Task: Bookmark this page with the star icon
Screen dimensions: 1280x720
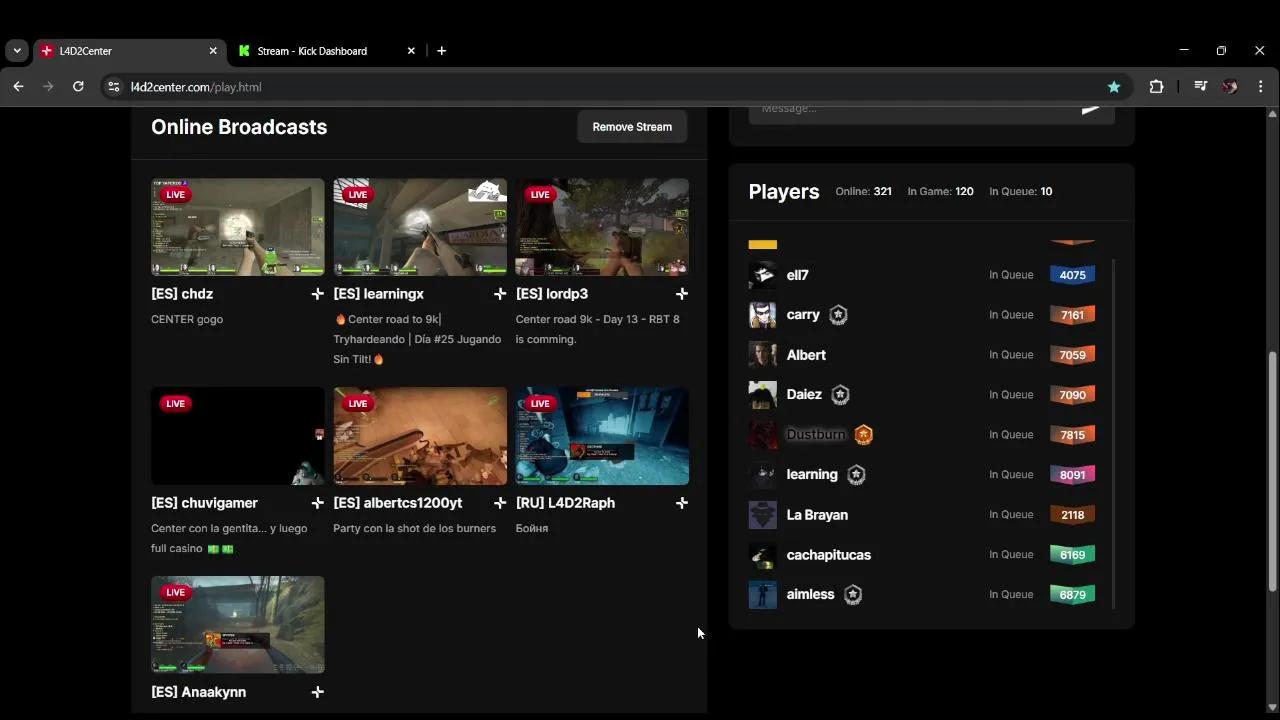Action: tap(1114, 87)
